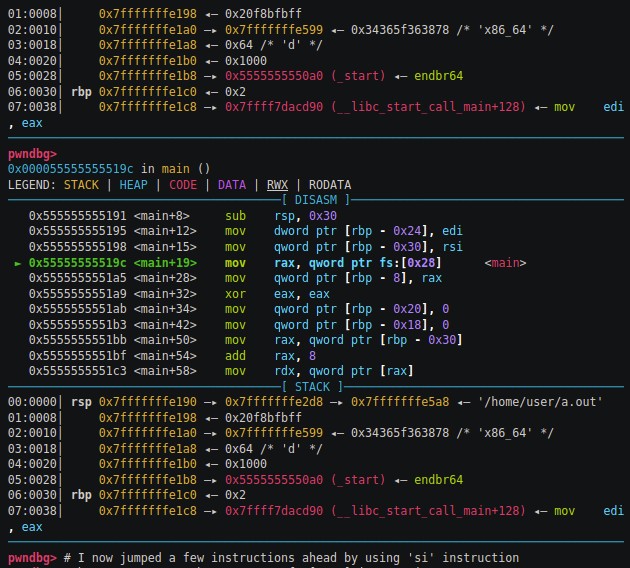Image resolution: width=630 pixels, height=568 pixels.
Task: Click the 0x000055555555519c address in main
Action: tap(70, 169)
